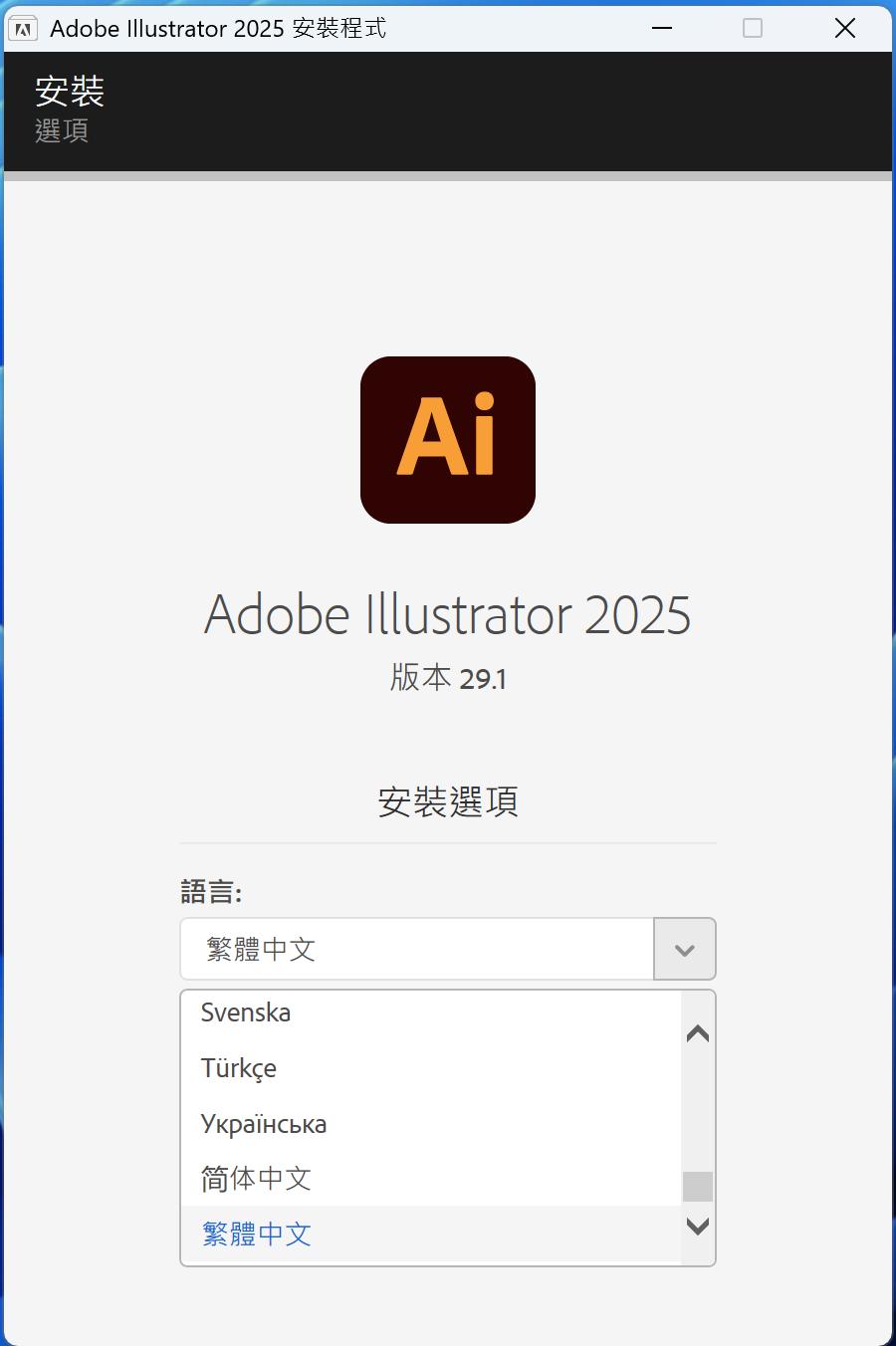The image size is (896, 1346).
Task: Choose Türkçe as the install language
Action: (239, 1068)
